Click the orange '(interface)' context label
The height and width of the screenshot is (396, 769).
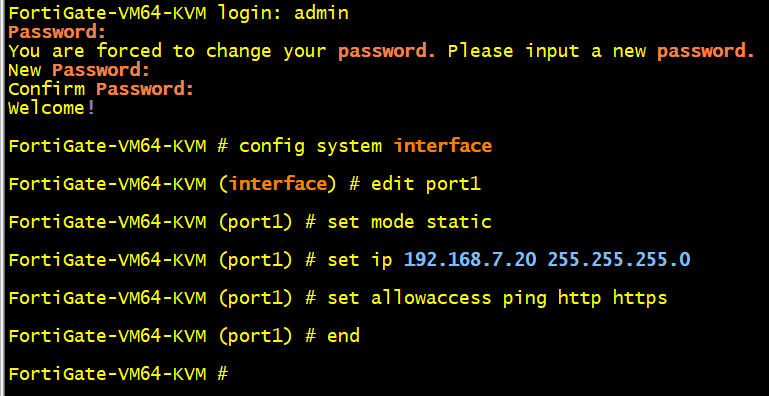pyautogui.click(x=278, y=184)
